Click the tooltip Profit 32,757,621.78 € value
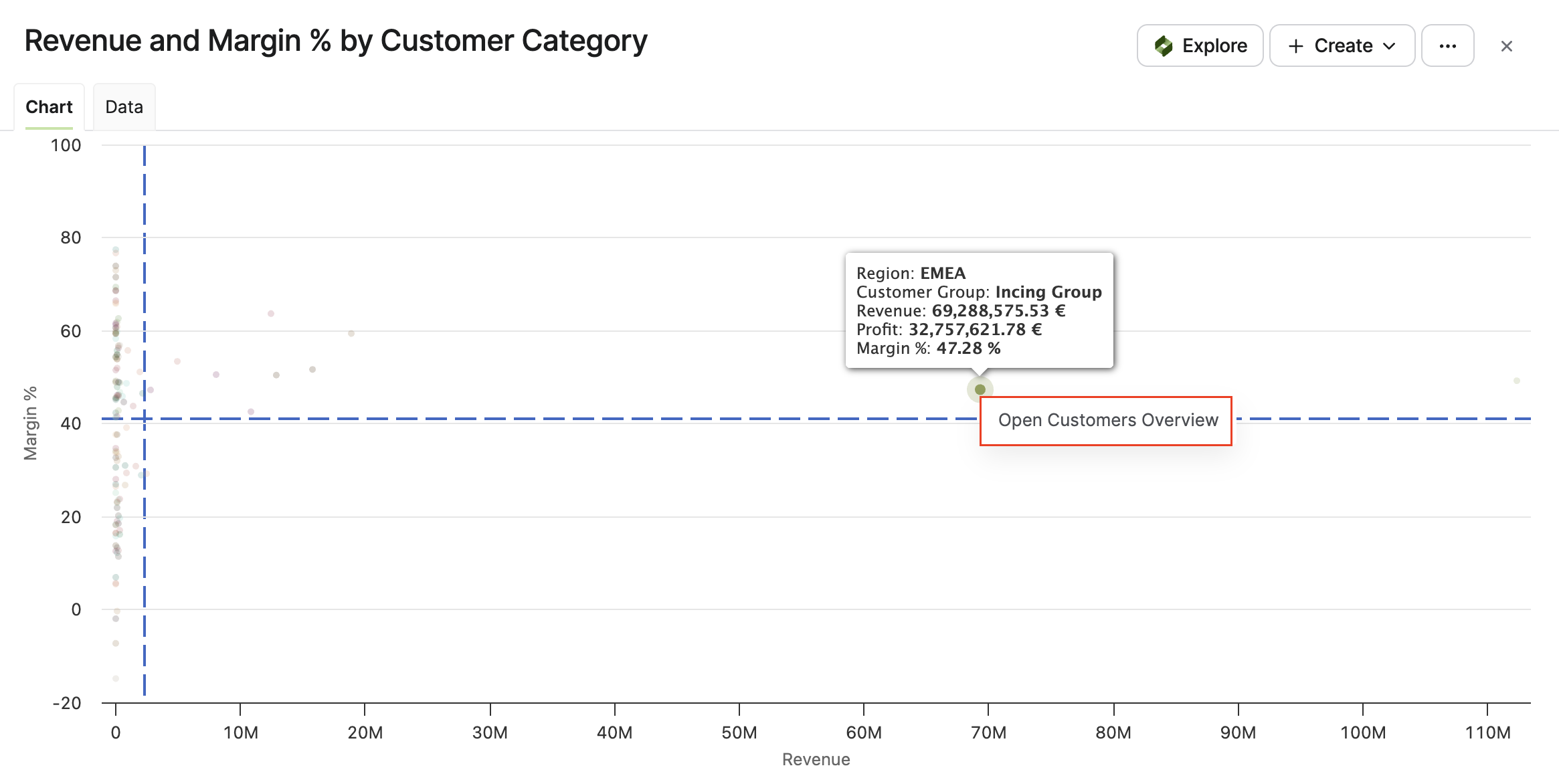 (x=975, y=330)
